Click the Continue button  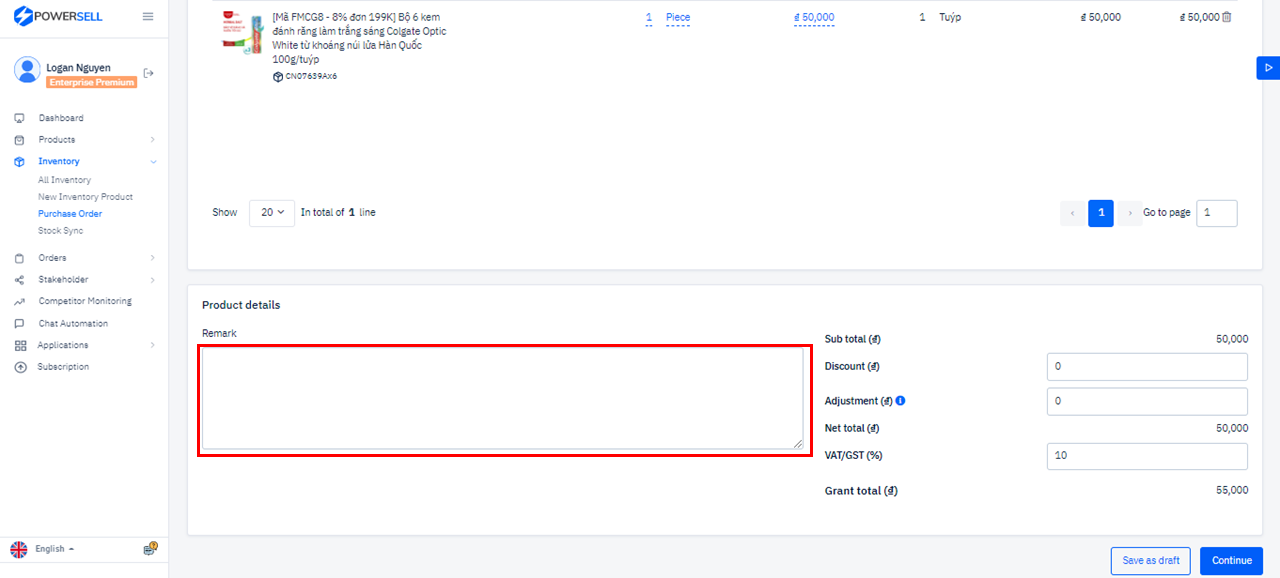(1232, 561)
